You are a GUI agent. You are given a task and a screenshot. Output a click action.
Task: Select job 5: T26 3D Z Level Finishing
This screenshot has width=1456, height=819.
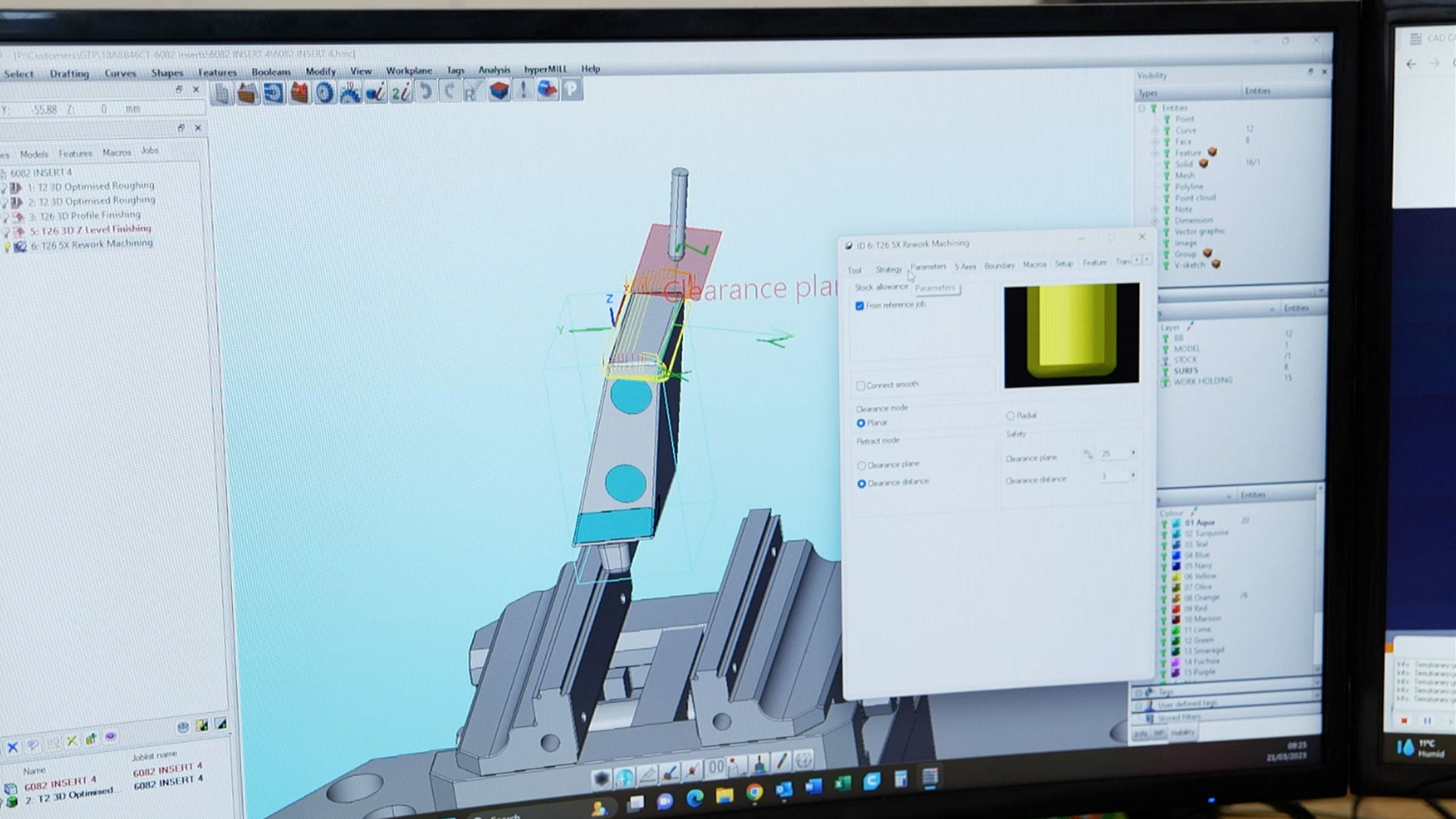tap(91, 230)
